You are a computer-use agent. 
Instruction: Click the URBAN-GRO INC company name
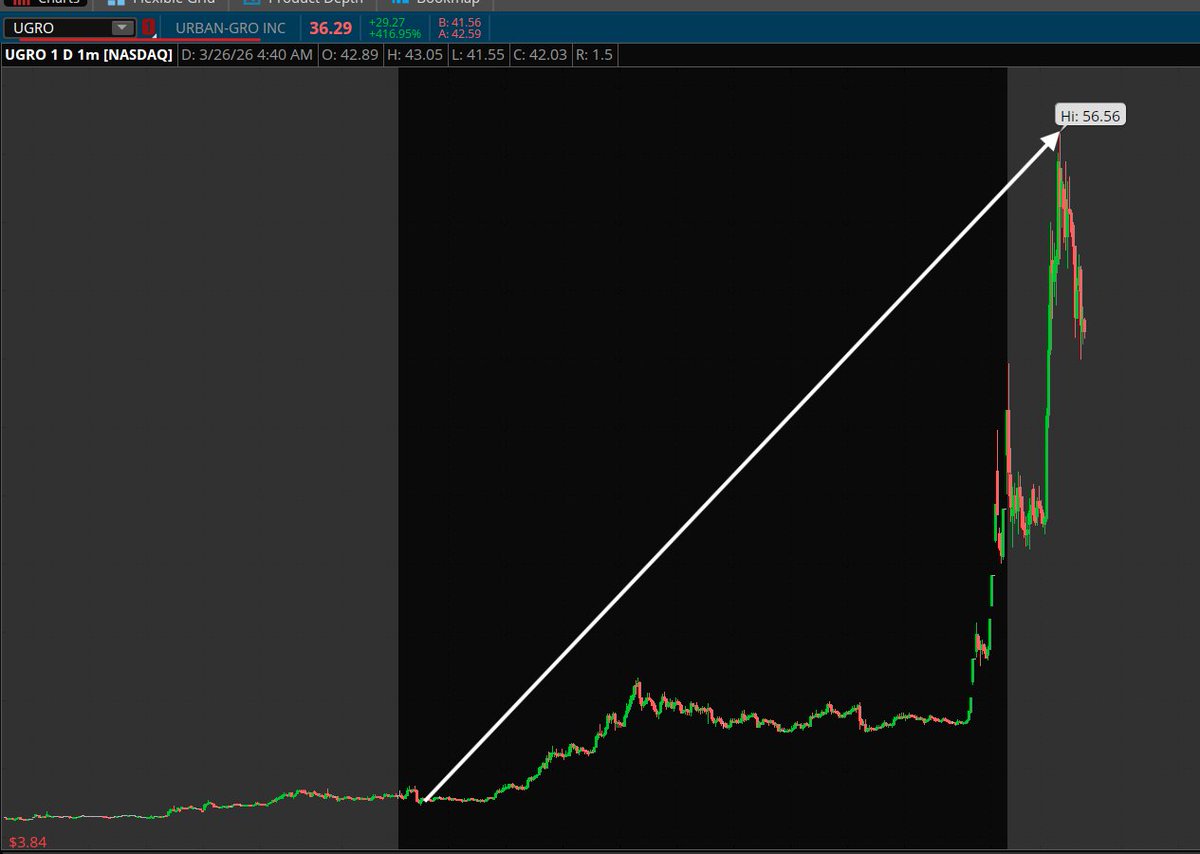230,28
